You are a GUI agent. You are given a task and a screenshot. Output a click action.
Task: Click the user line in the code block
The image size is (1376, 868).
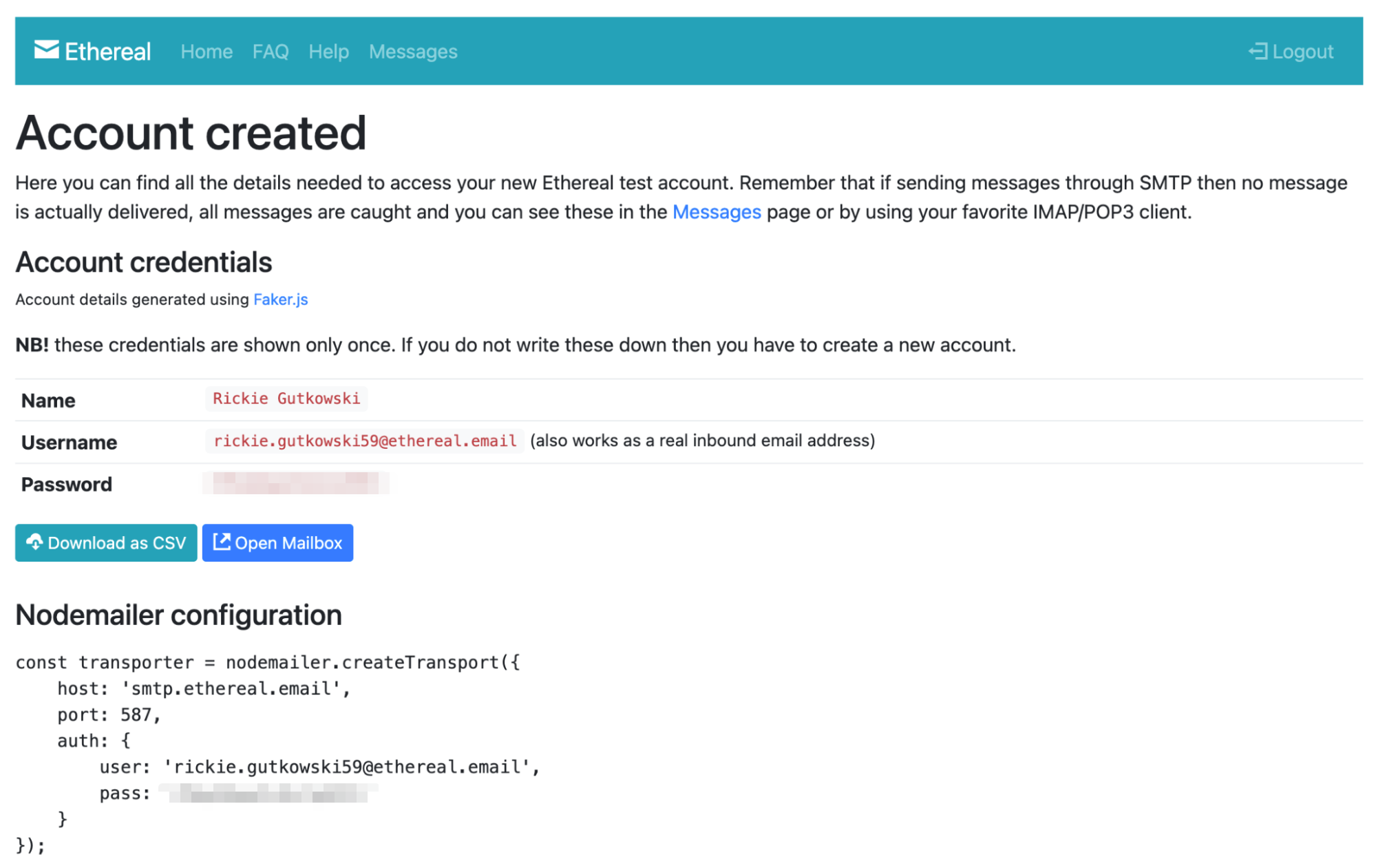320,767
